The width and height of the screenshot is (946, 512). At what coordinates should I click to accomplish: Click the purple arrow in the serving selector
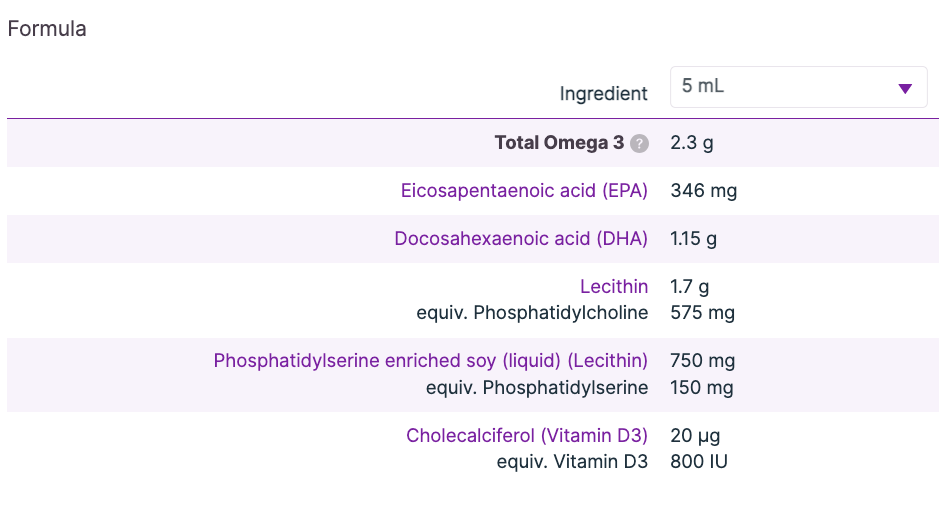pyautogui.click(x=905, y=88)
